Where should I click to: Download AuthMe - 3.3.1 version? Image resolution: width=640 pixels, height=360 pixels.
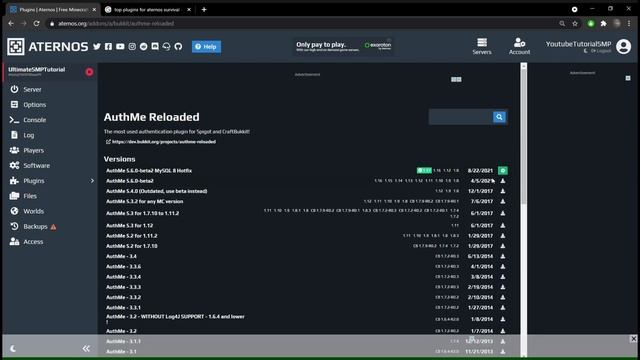click(503, 307)
